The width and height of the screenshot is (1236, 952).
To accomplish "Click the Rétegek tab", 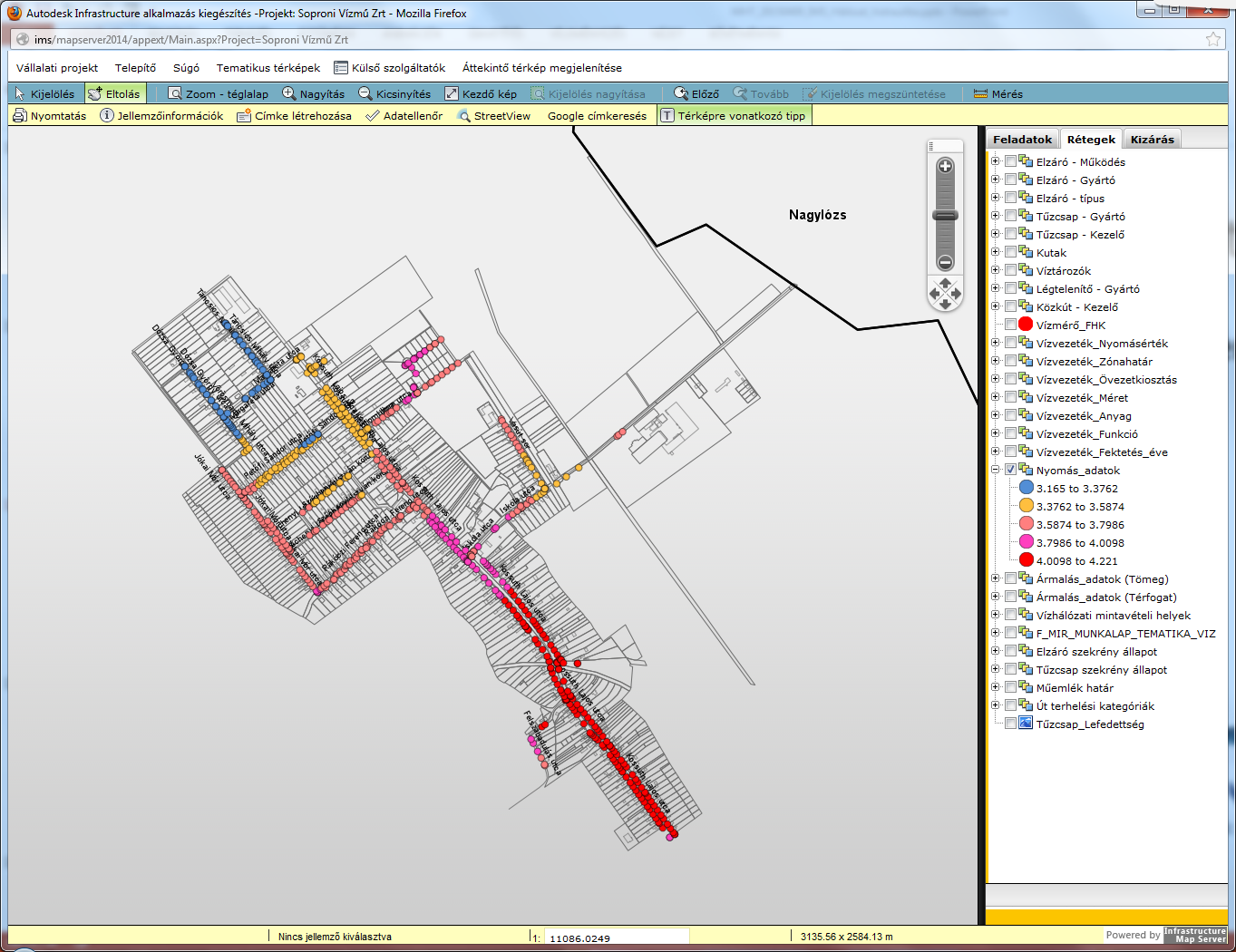I will 1091,139.
